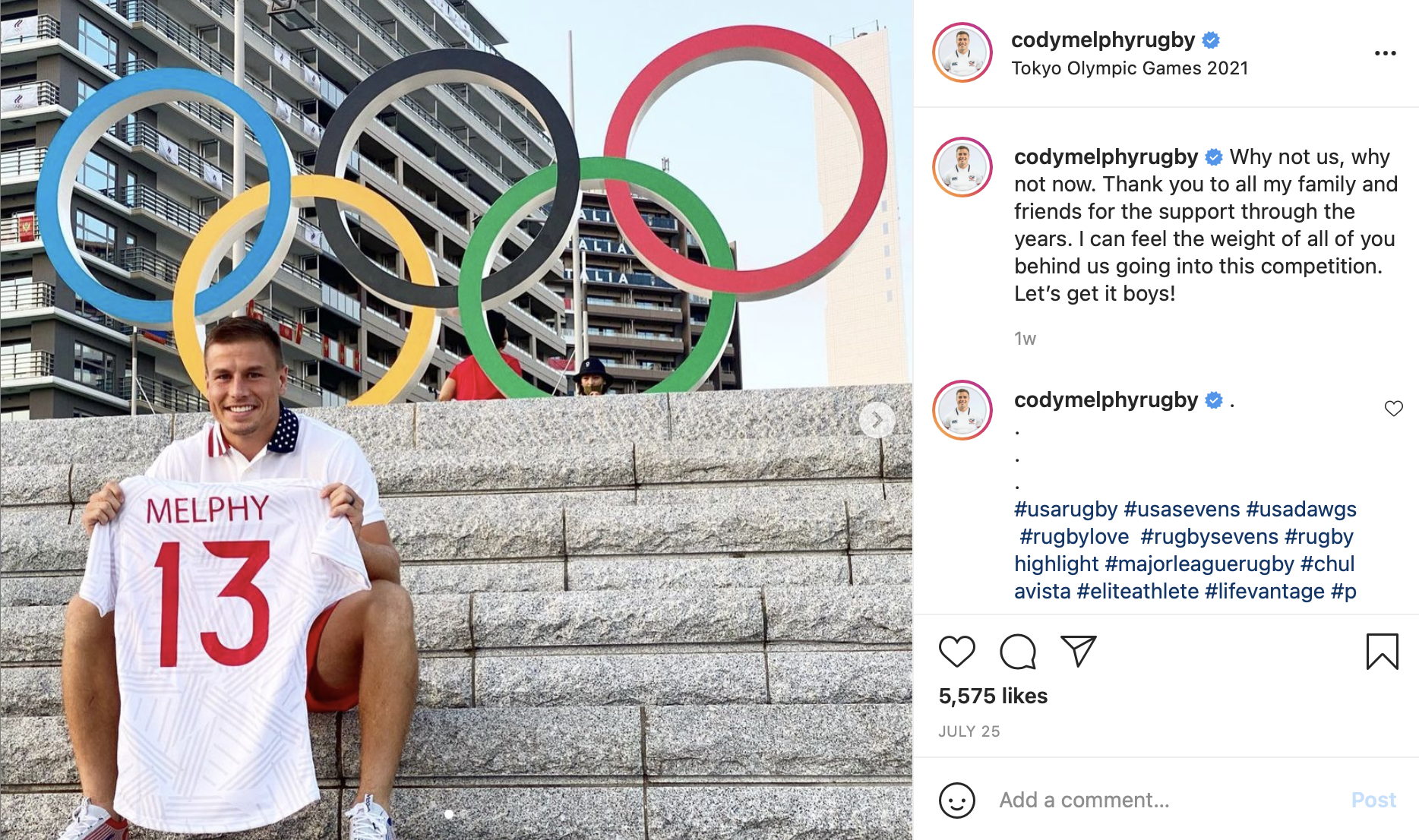View who liked via 5,575 likes

coord(993,696)
